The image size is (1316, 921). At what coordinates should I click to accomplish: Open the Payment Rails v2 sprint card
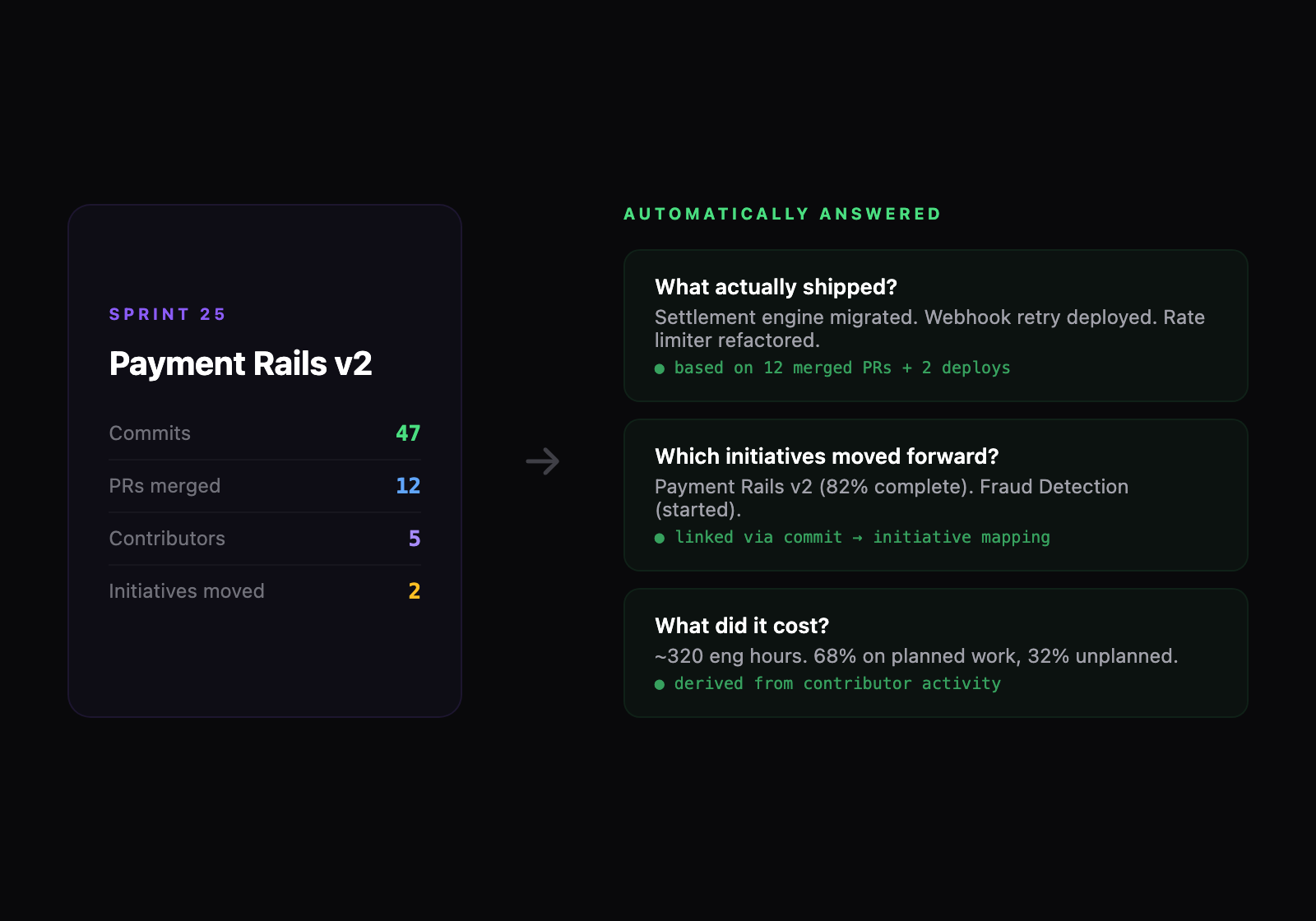(x=265, y=459)
